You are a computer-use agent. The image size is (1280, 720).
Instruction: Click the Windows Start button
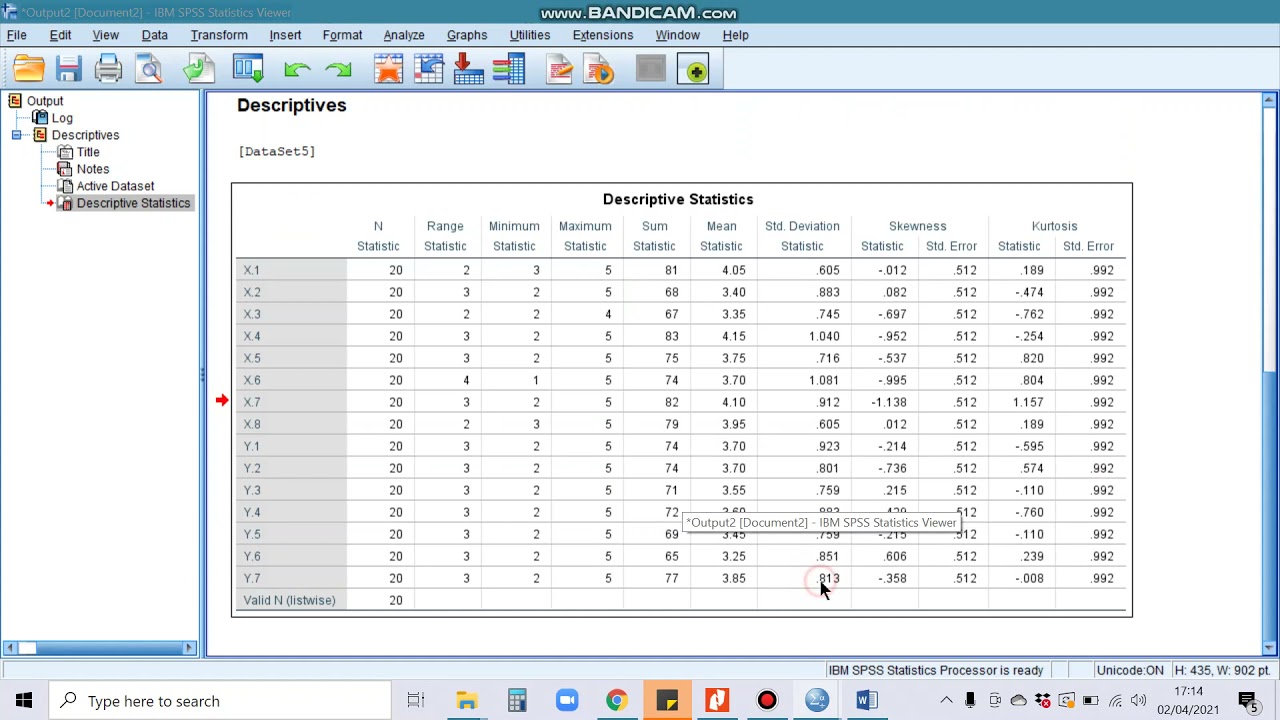(24, 701)
